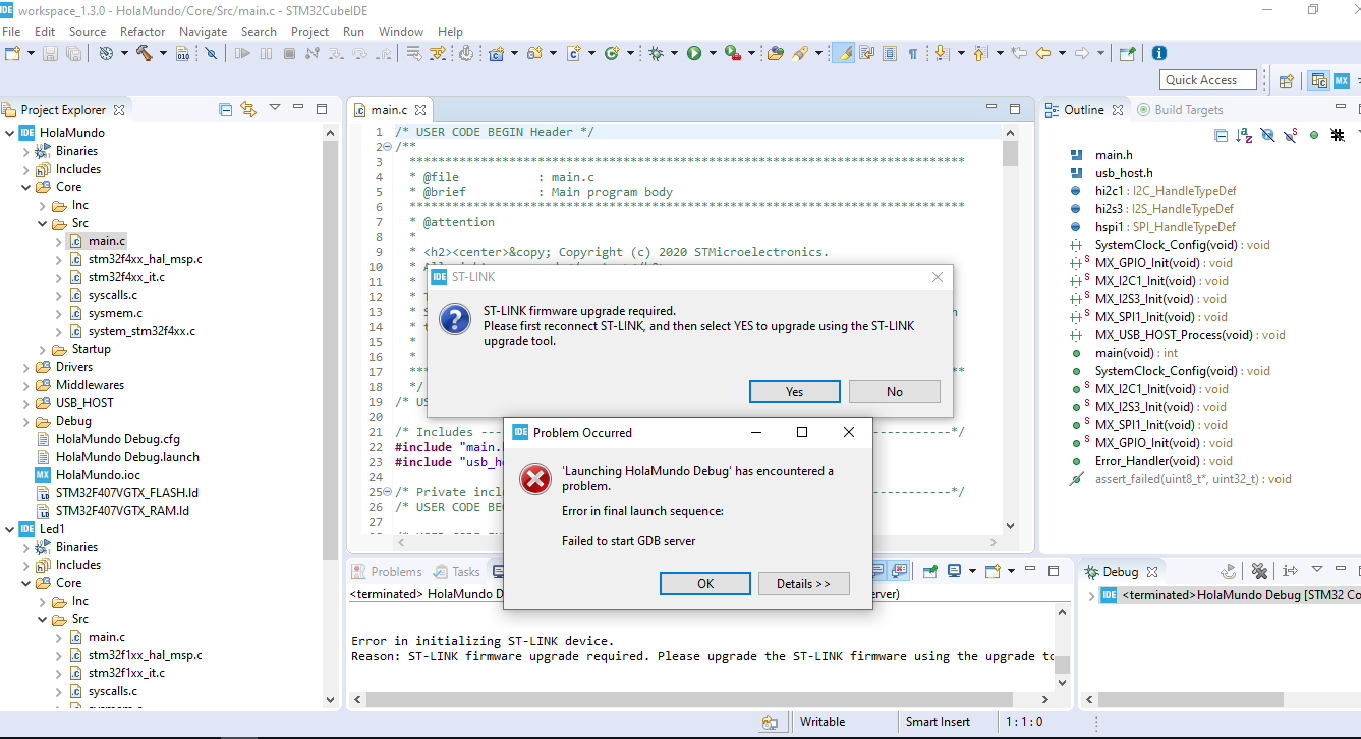The image size is (1361, 739).
Task: Click the New file toolbar icon
Action: (x=12, y=53)
